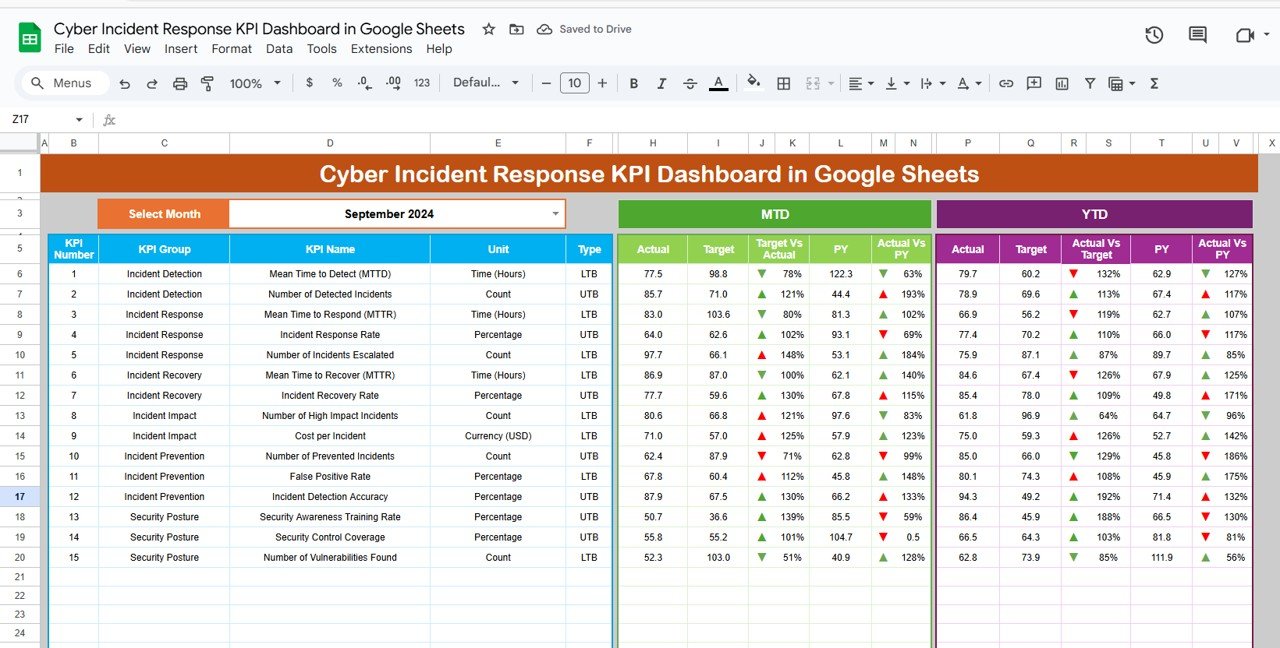Click the Undo arrow icon
This screenshot has width=1280, height=648.
pyautogui.click(x=124, y=84)
